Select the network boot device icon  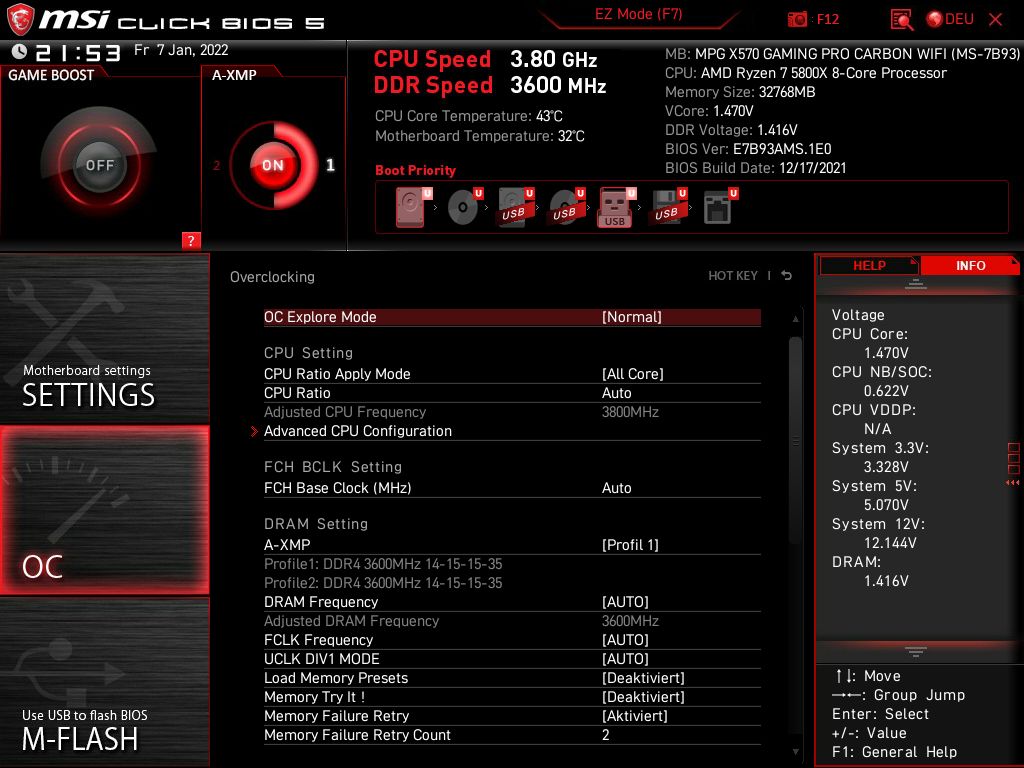click(x=720, y=207)
